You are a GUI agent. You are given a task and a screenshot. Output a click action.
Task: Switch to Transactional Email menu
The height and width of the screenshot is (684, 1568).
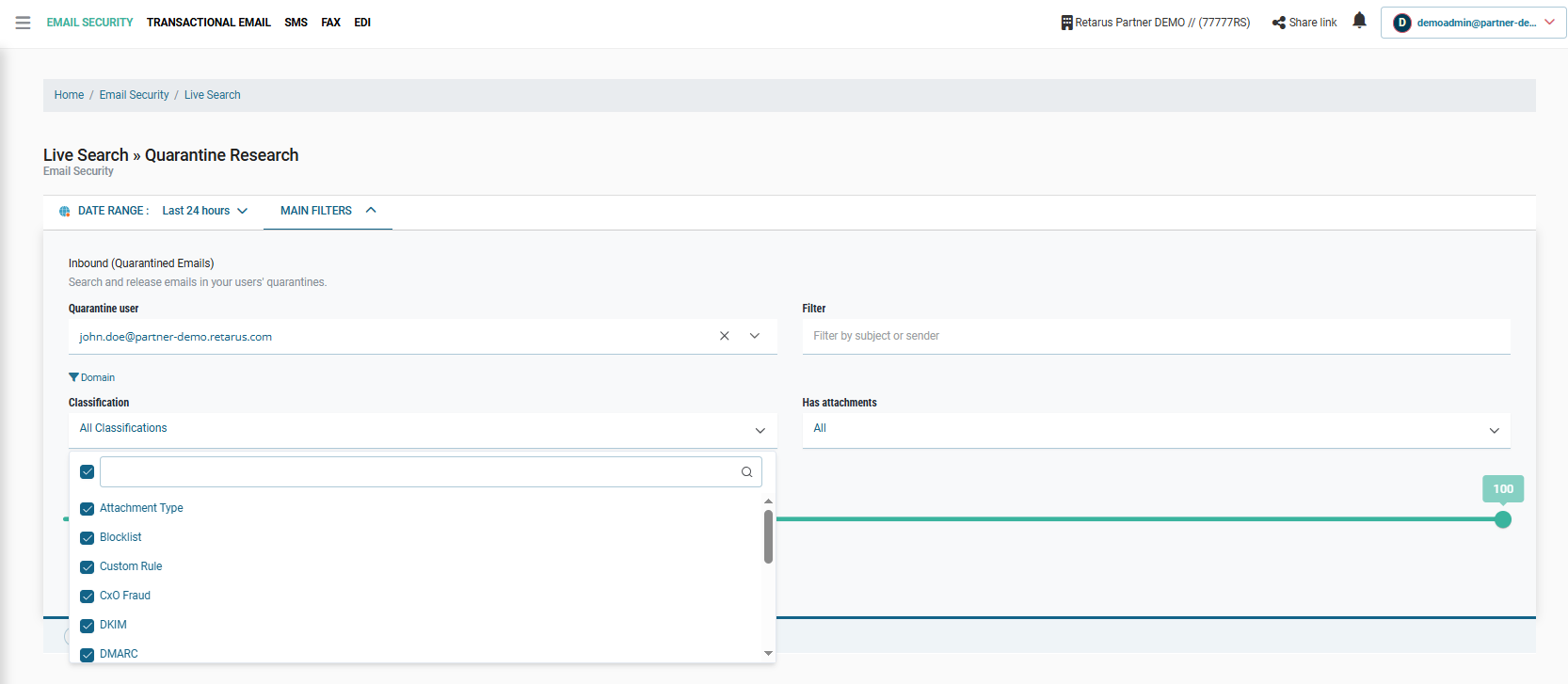208,23
